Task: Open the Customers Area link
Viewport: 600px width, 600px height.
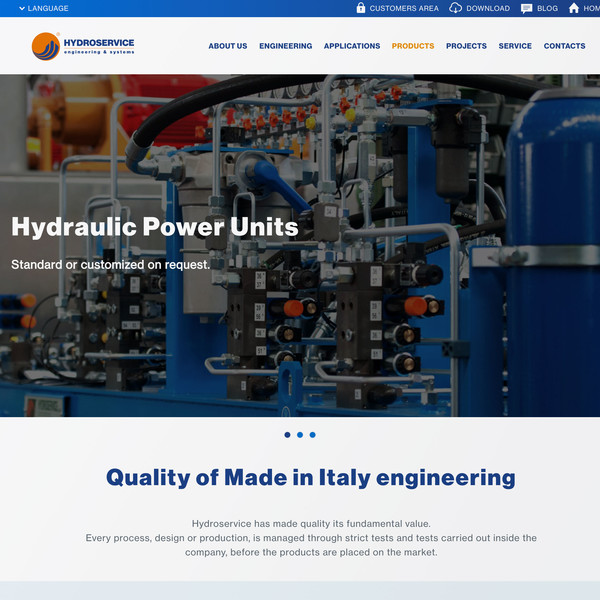Action: [x=404, y=8]
